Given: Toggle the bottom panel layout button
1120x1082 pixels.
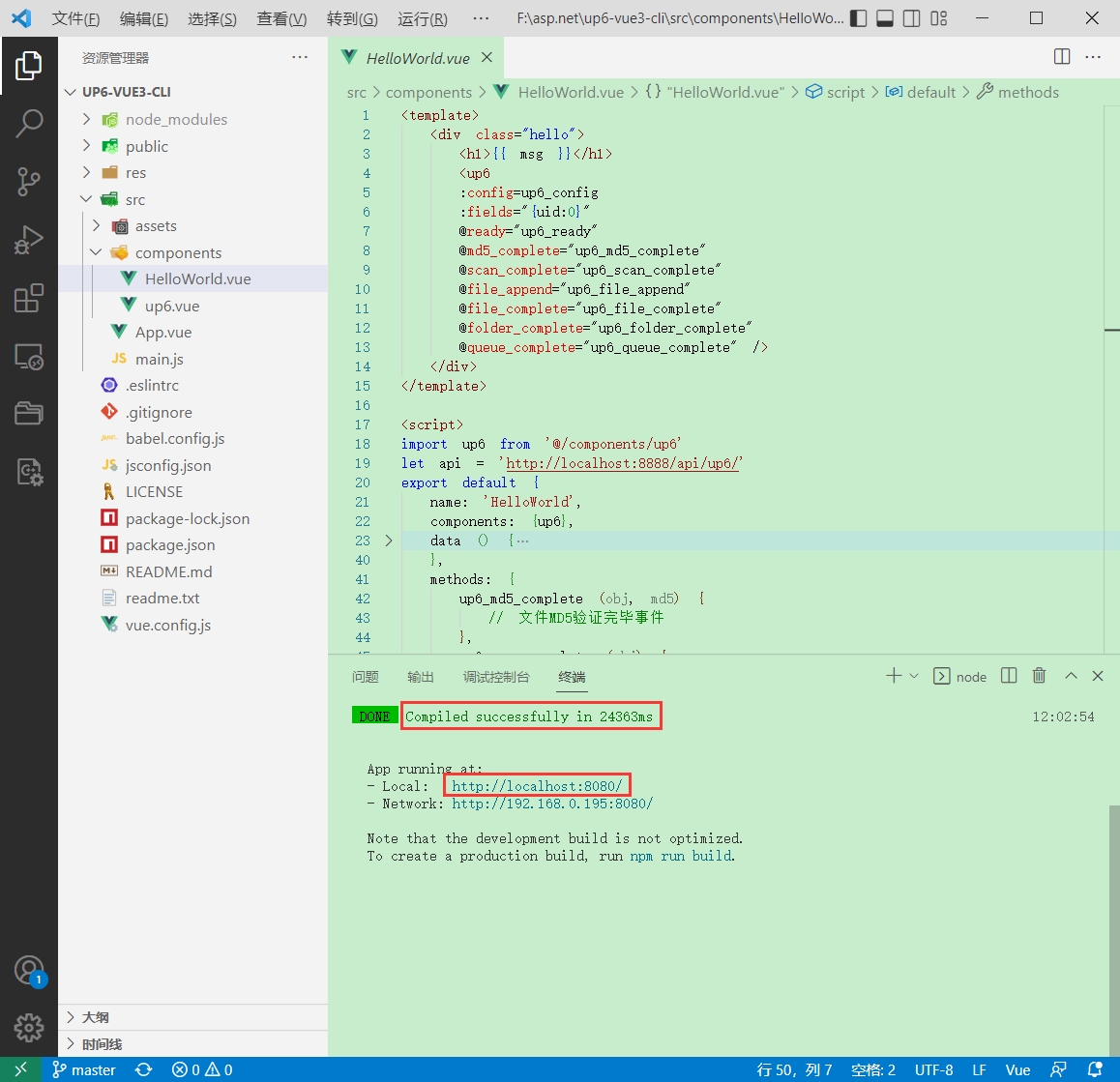Looking at the screenshot, I should 884,18.
